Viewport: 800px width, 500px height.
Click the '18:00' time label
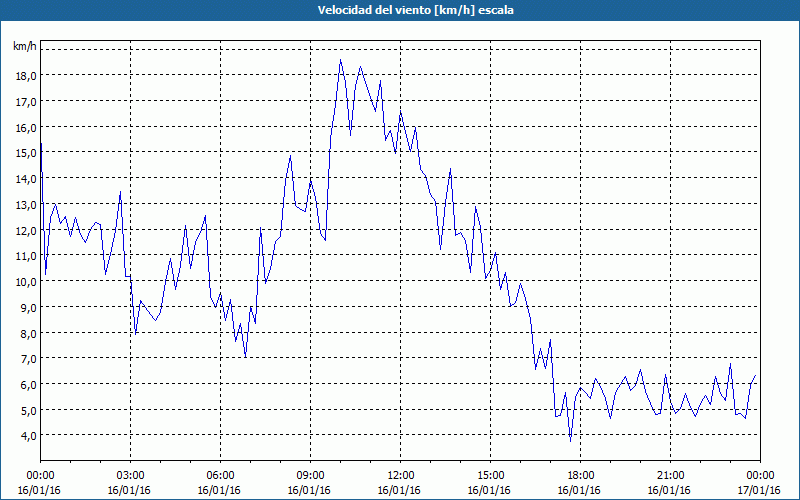point(581,476)
